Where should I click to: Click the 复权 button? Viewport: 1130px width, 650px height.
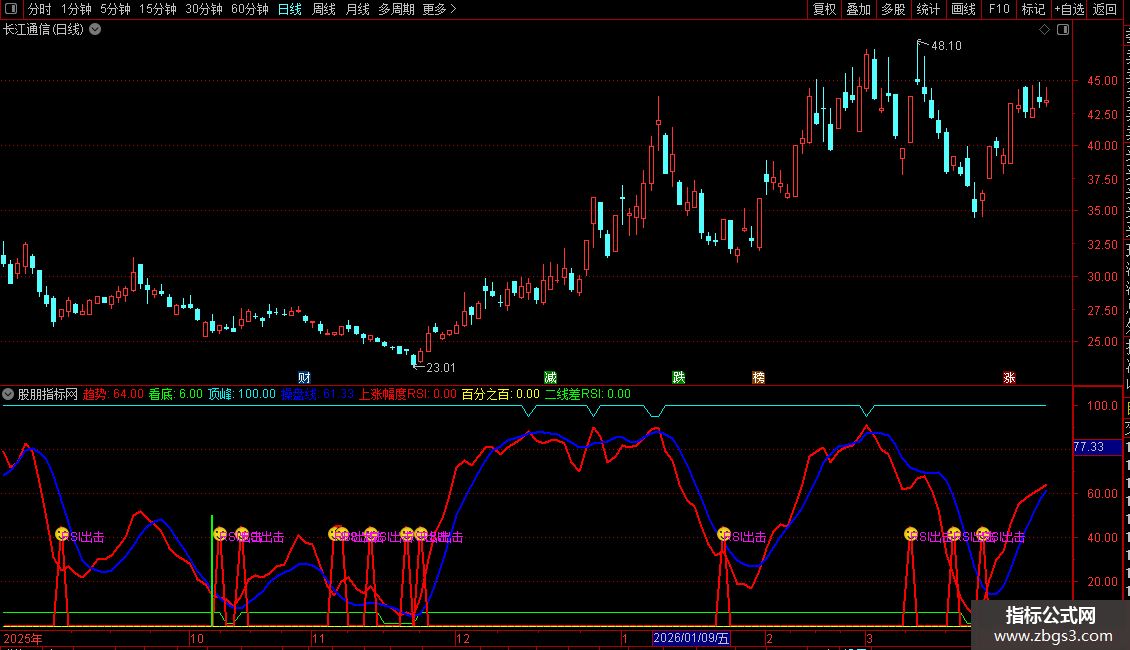pyautogui.click(x=824, y=9)
